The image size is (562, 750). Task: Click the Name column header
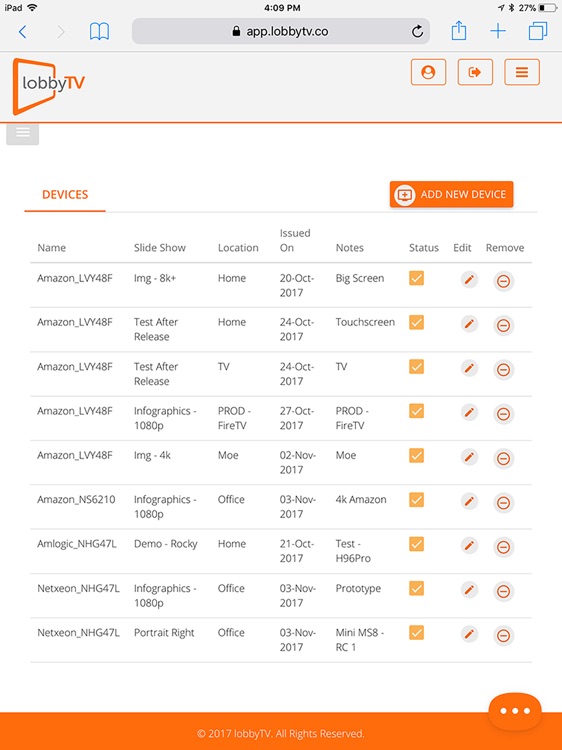pyautogui.click(x=52, y=248)
